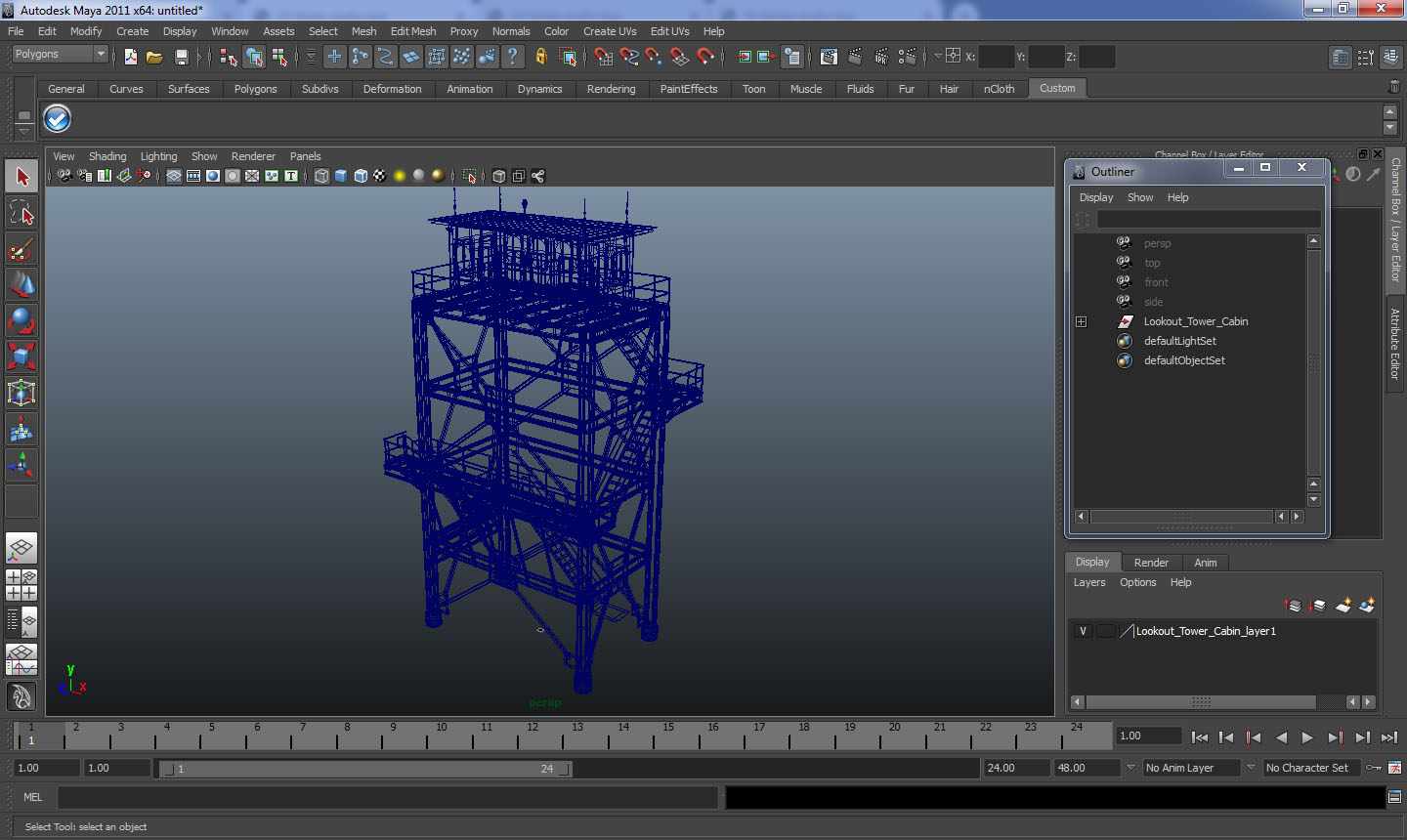Click the Outliner list scroll down arrow
Viewport: 1407px width, 840px height.
click(x=1314, y=499)
